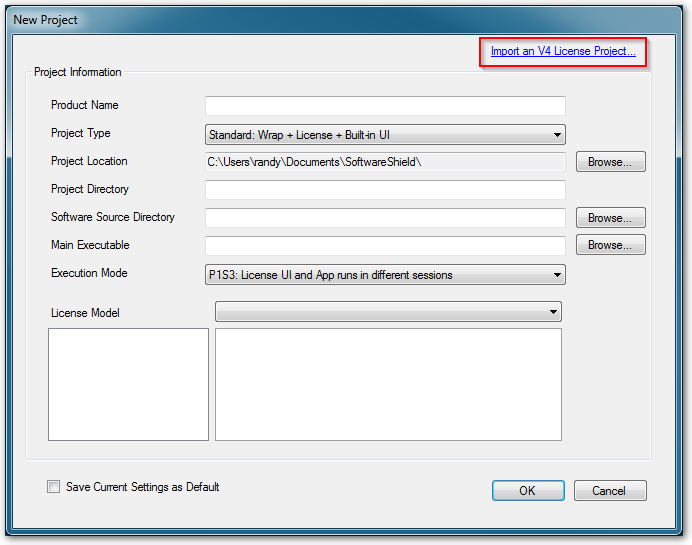
Task: Click the Project Location path field
Action: click(x=385, y=162)
